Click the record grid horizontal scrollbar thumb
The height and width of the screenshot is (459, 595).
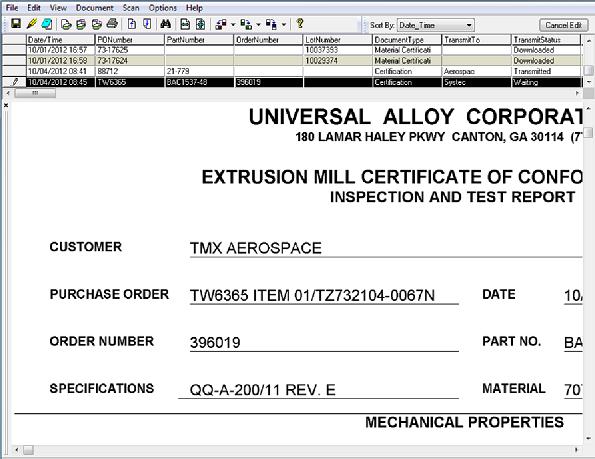(35, 93)
